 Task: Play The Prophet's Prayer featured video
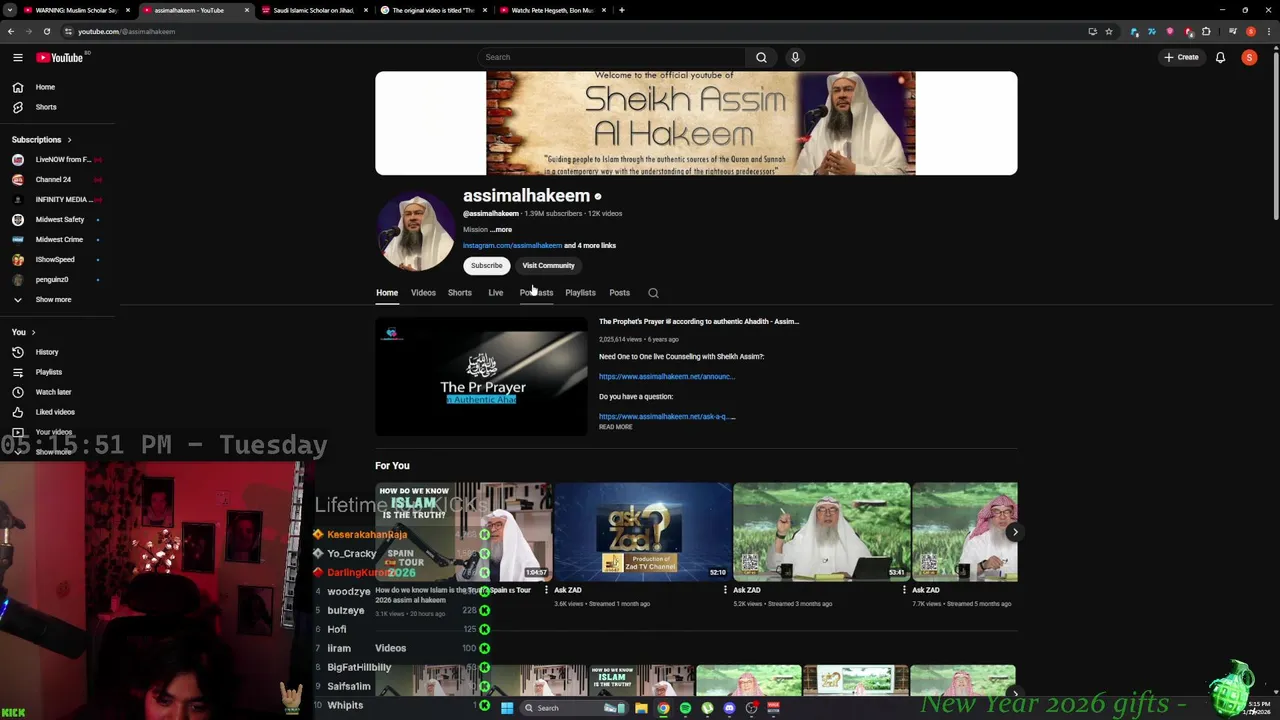[x=481, y=376]
